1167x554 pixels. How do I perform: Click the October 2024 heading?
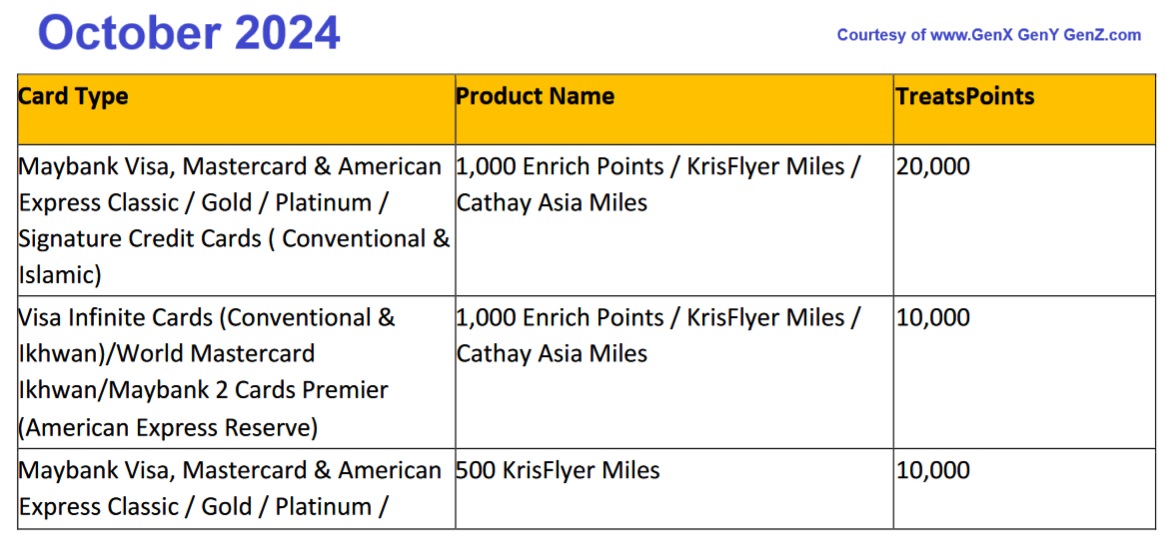(189, 33)
